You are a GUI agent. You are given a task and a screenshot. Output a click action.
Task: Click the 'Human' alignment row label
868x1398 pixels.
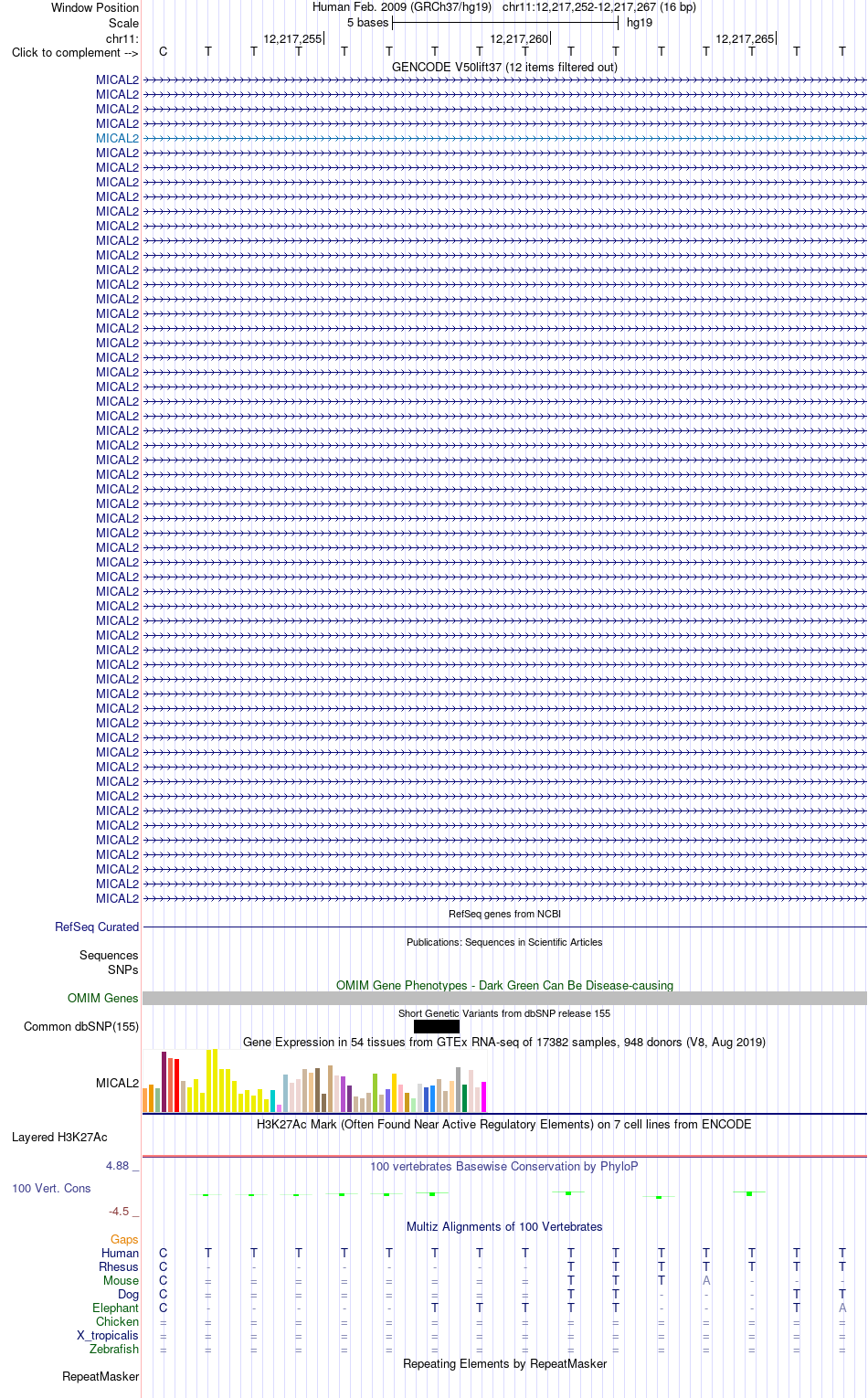pyautogui.click(x=120, y=1253)
